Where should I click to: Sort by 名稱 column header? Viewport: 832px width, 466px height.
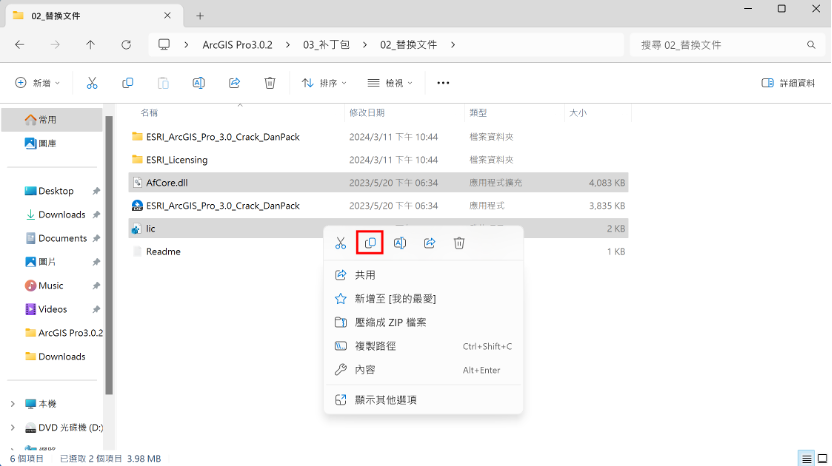149,113
